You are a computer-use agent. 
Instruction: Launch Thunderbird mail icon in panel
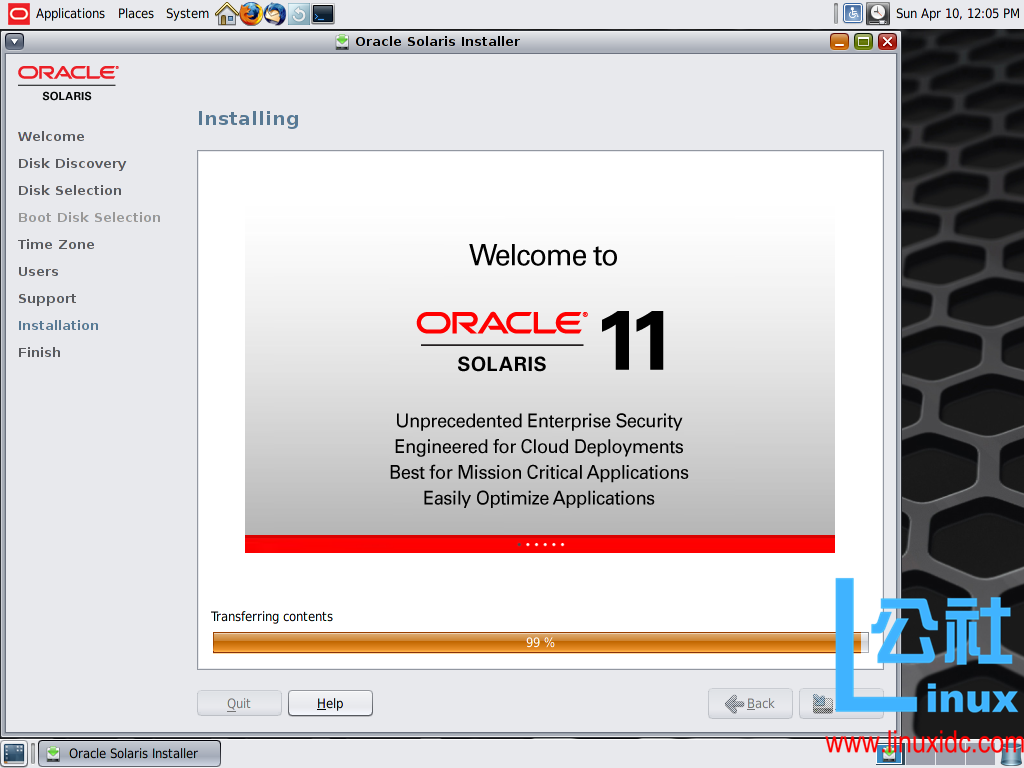tap(275, 14)
